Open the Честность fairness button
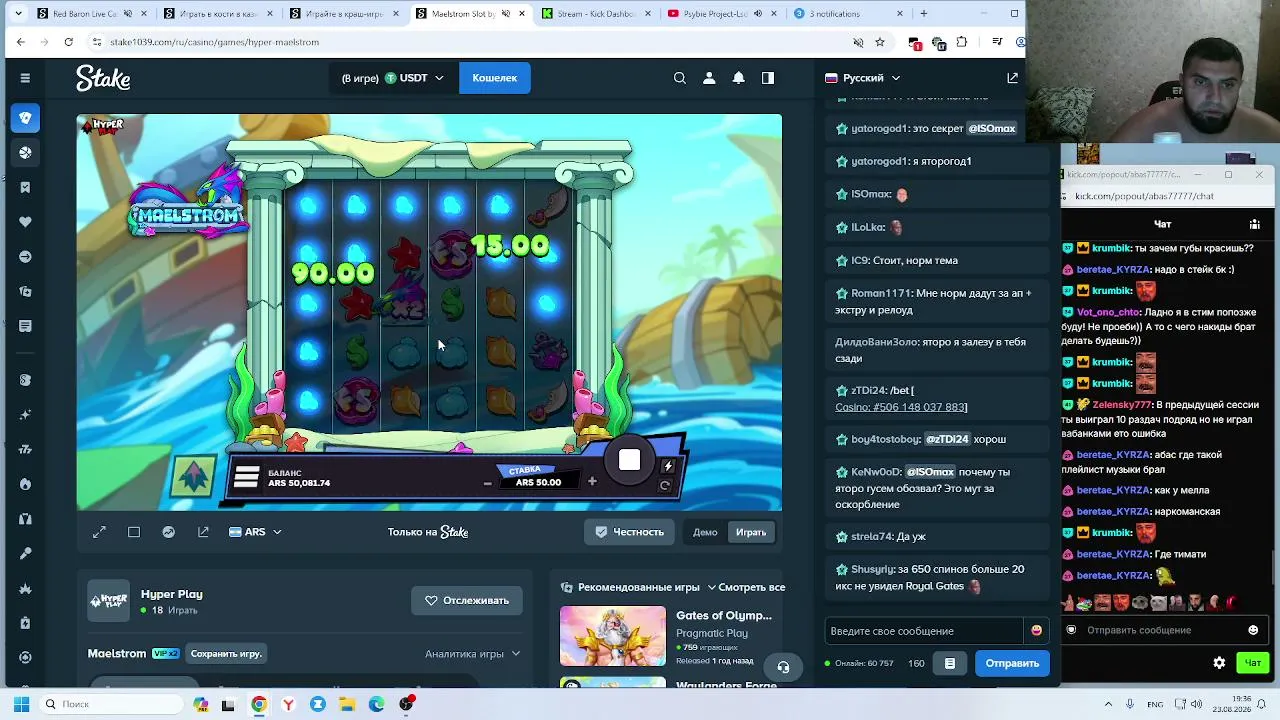Image resolution: width=1280 pixels, height=720 pixels. 630,532
